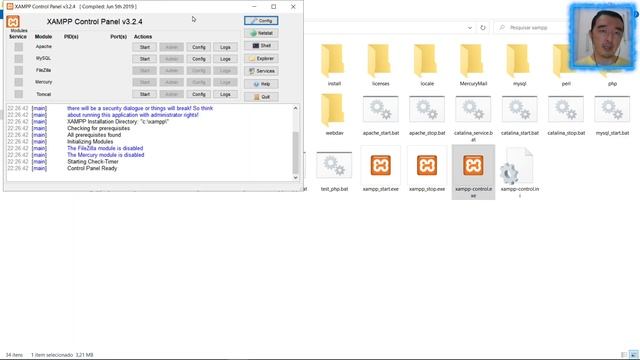640x360 pixels.
Task: Select the locale folder
Action: (427, 65)
